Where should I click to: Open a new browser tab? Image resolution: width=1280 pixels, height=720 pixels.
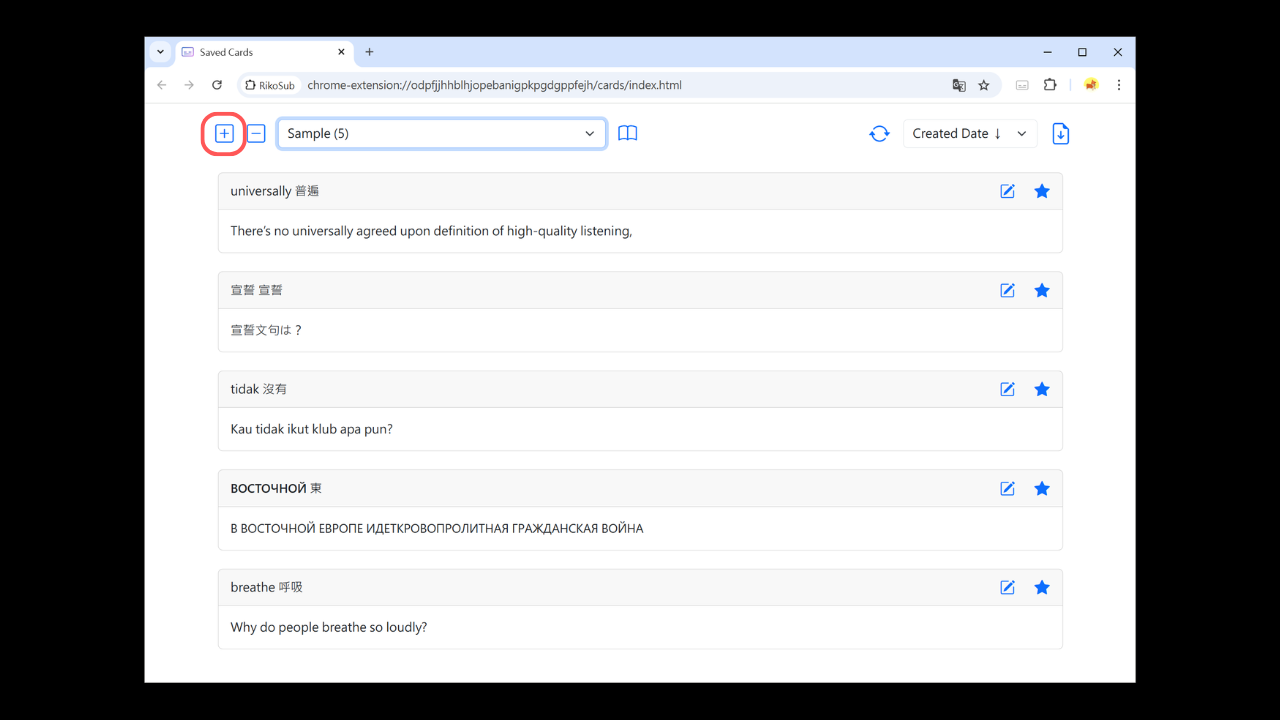click(x=369, y=52)
